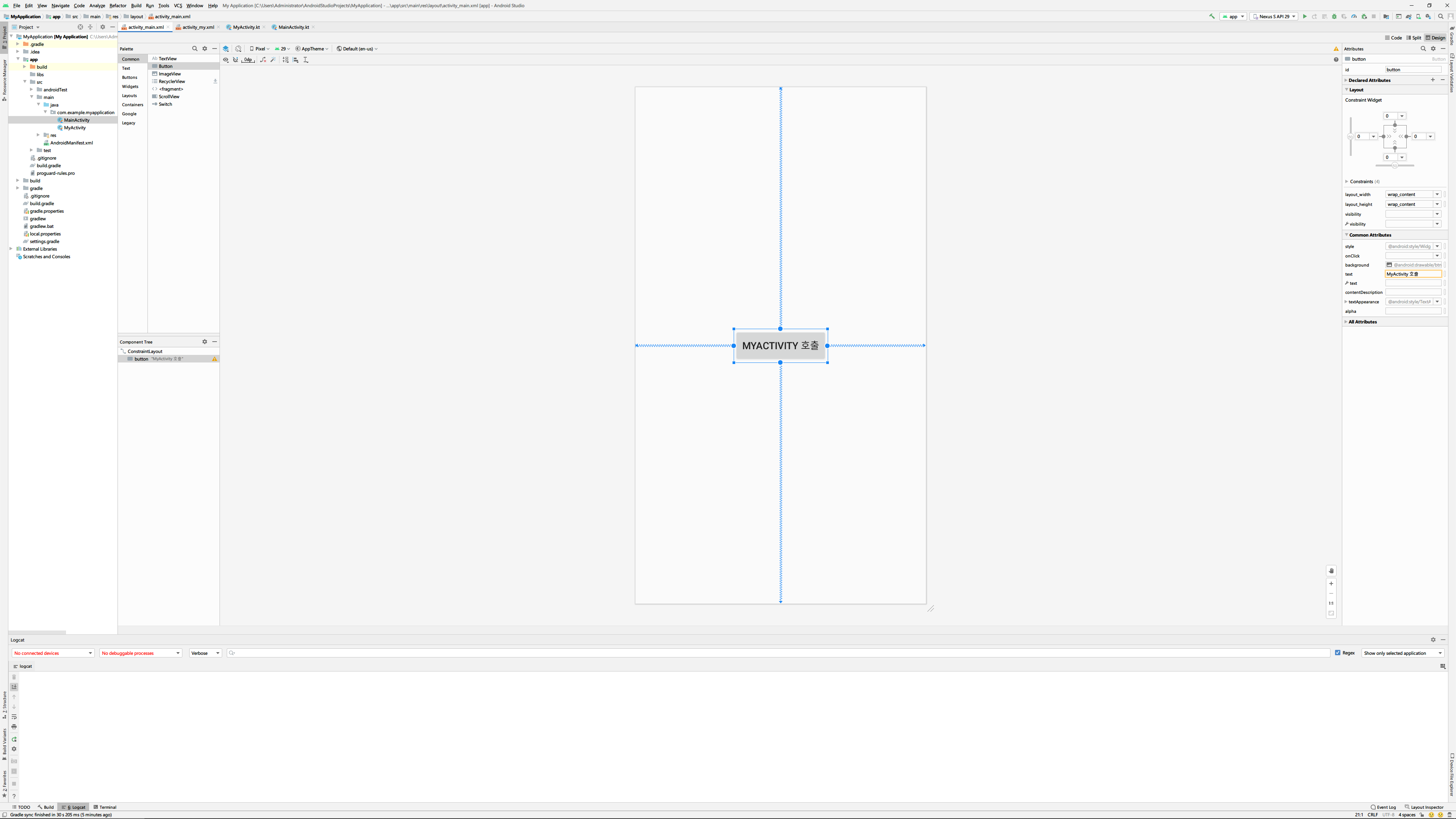This screenshot has width=1456, height=819.
Task: Click the hammer Make Project icon
Action: pos(1212,16)
